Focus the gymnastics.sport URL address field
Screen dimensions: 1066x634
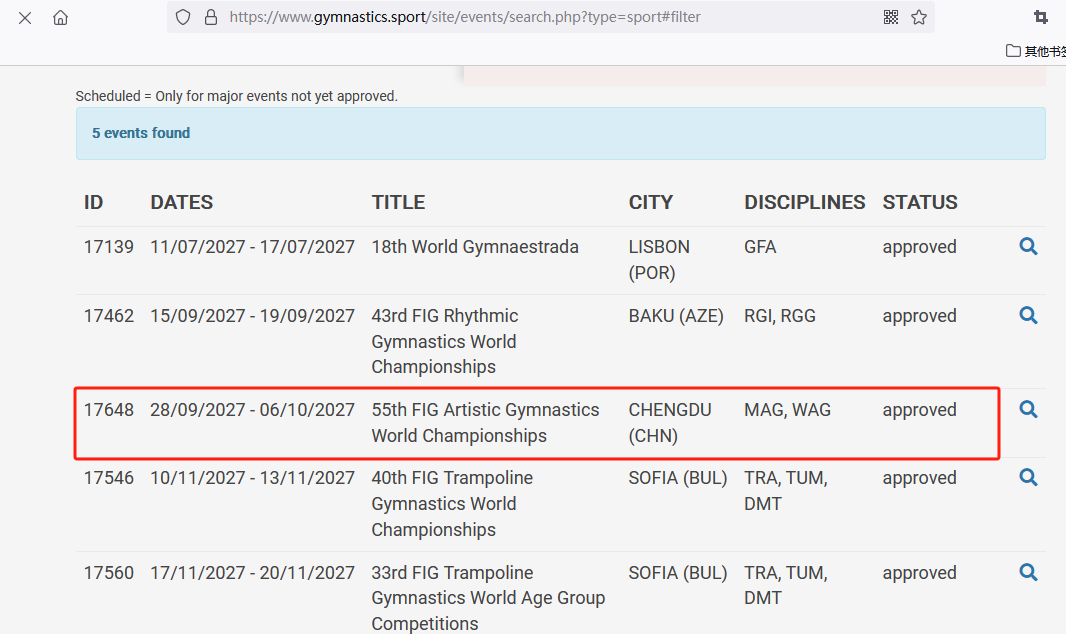click(540, 17)
